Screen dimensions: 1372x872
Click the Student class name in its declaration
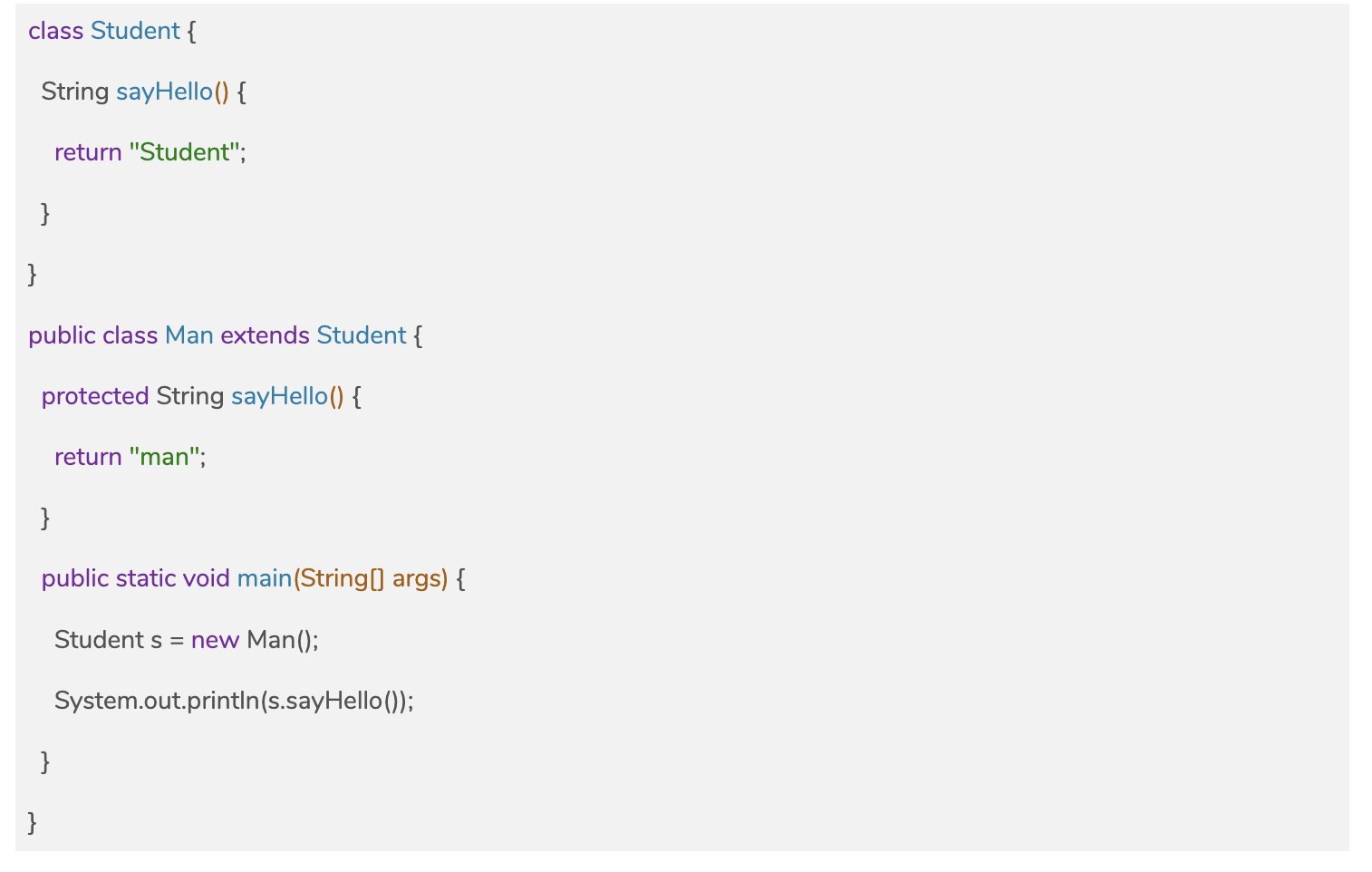click(x=135, y=31)
